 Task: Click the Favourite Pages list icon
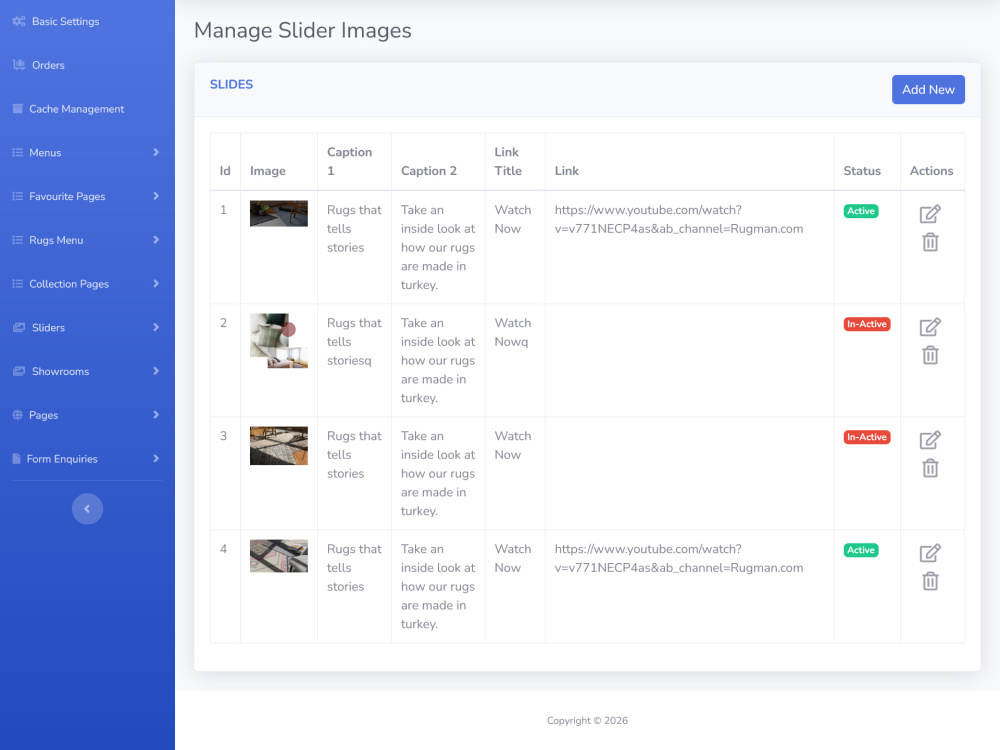[x=18, y=196]
